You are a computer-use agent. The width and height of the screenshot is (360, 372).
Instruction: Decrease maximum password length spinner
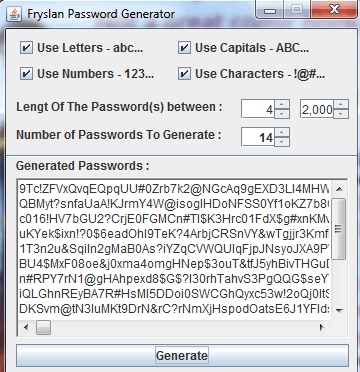click(x=341, y=114)
